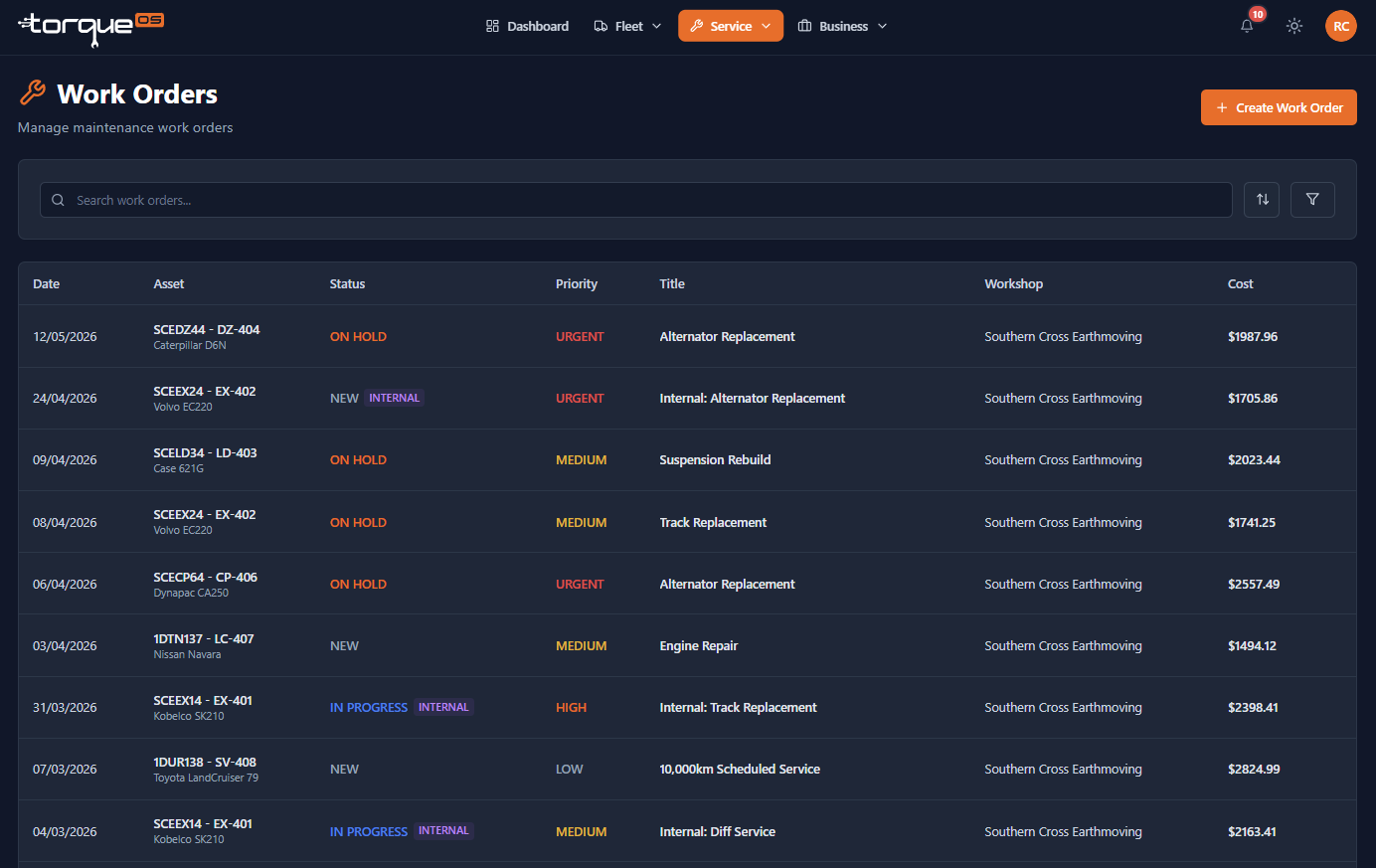Toggle the light theme sun icon
The image size is (1376, 868).
coord(1294,27)
